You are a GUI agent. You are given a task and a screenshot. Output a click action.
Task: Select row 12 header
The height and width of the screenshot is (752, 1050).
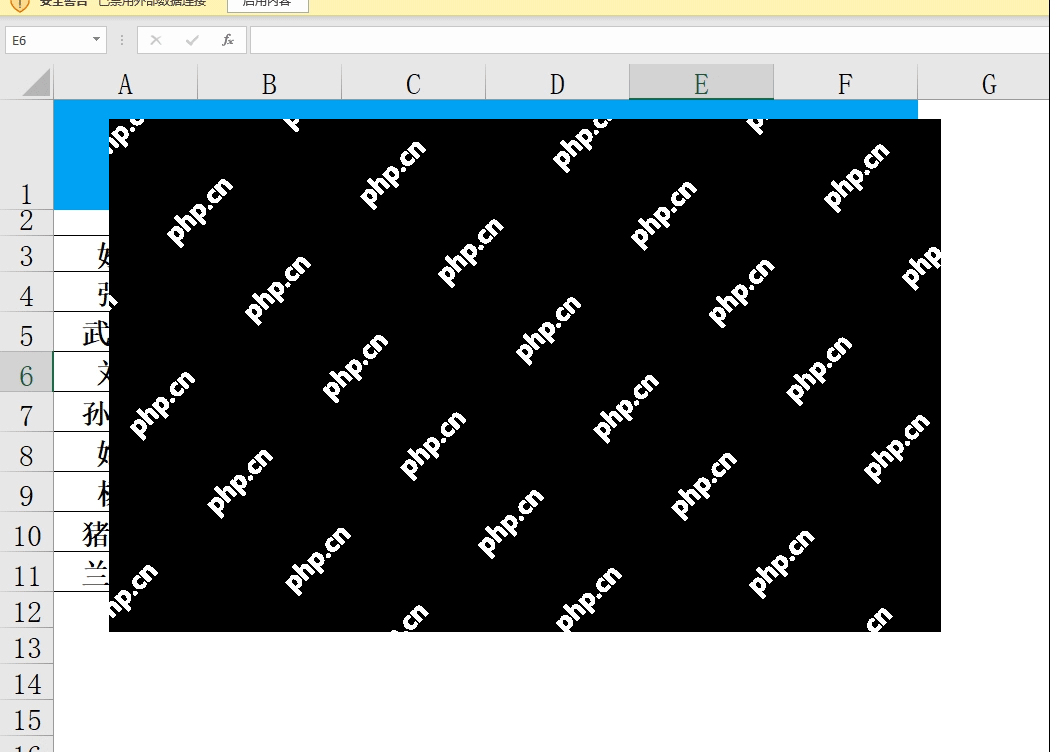tap(26, 609)
